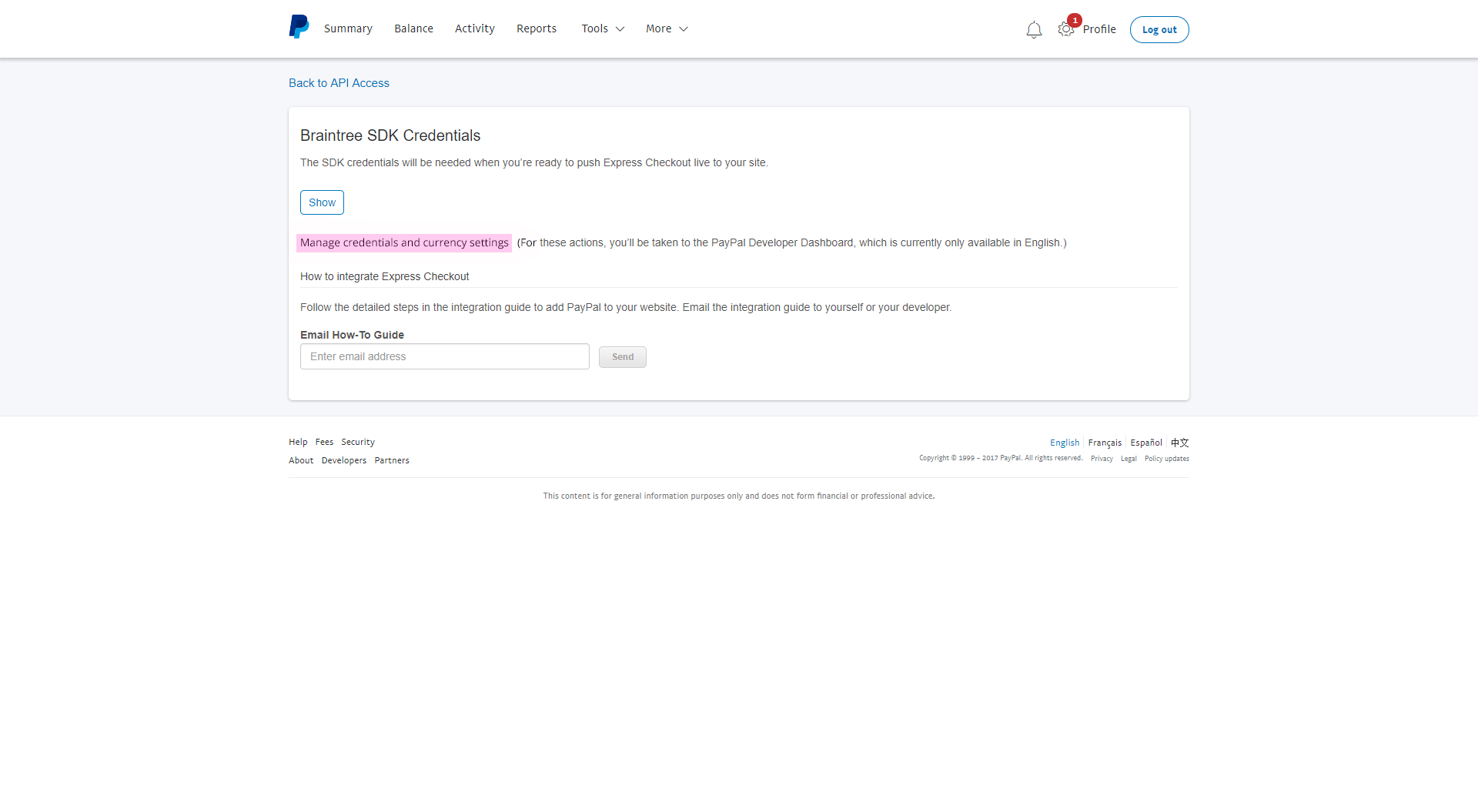Open Manage credentials and currency settings
Image resolution: width=1478 pixels, height=812 pixels.
pyautogui.click(x=404, y=242)
